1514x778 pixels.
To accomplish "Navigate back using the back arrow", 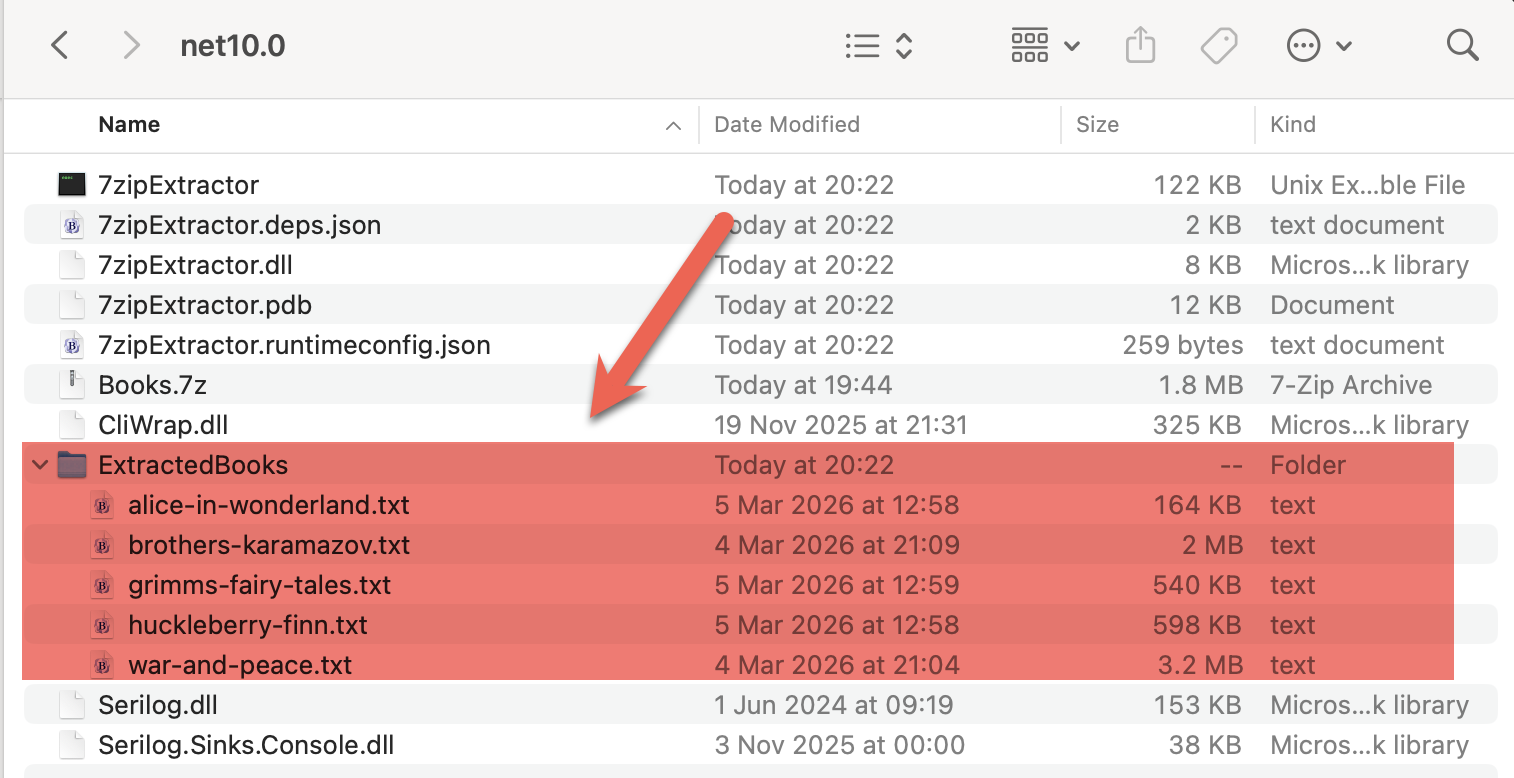I will click(x=60, y=44).
